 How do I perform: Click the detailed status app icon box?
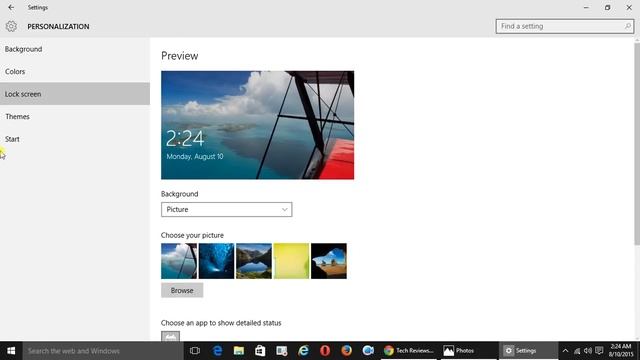(x=171, y=336)
